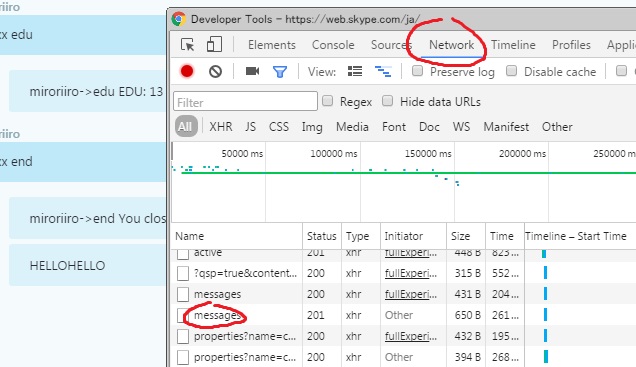Toggle the blue filter funnel icon

click(x=280, y=72)
